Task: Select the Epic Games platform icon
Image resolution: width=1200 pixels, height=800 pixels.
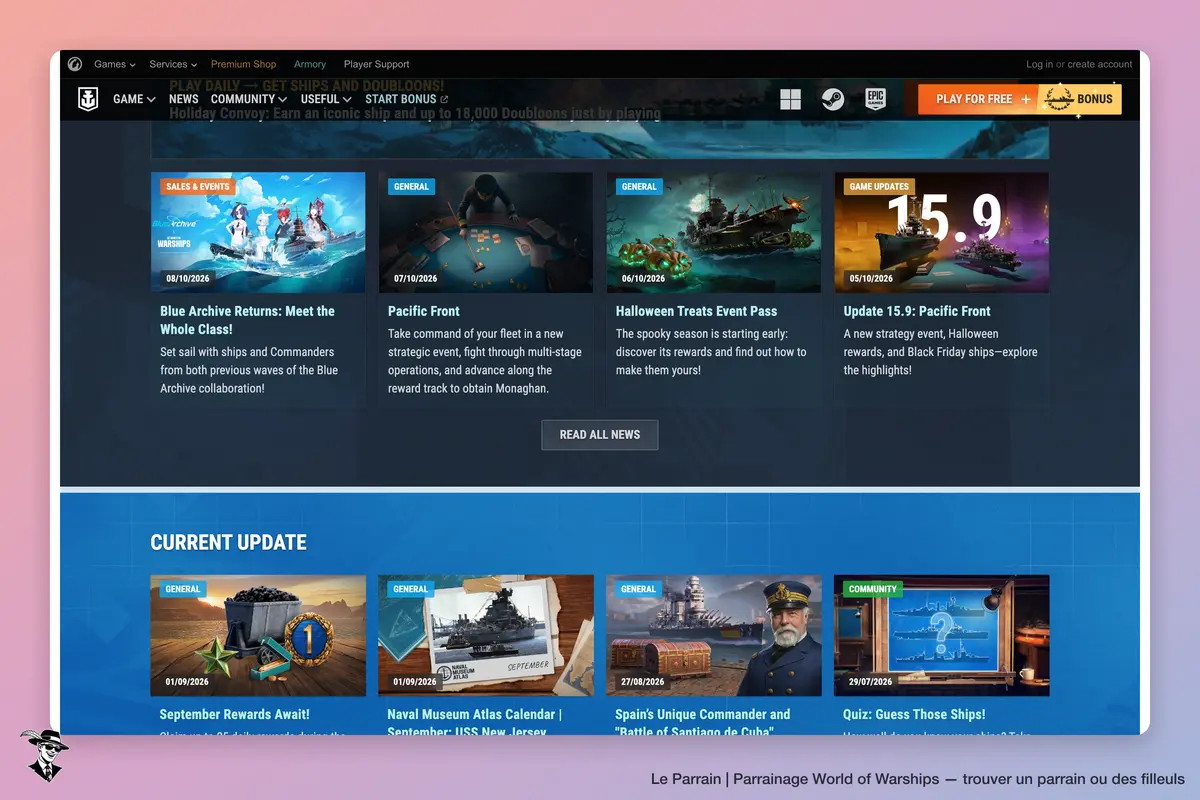Action: point(875,99)
